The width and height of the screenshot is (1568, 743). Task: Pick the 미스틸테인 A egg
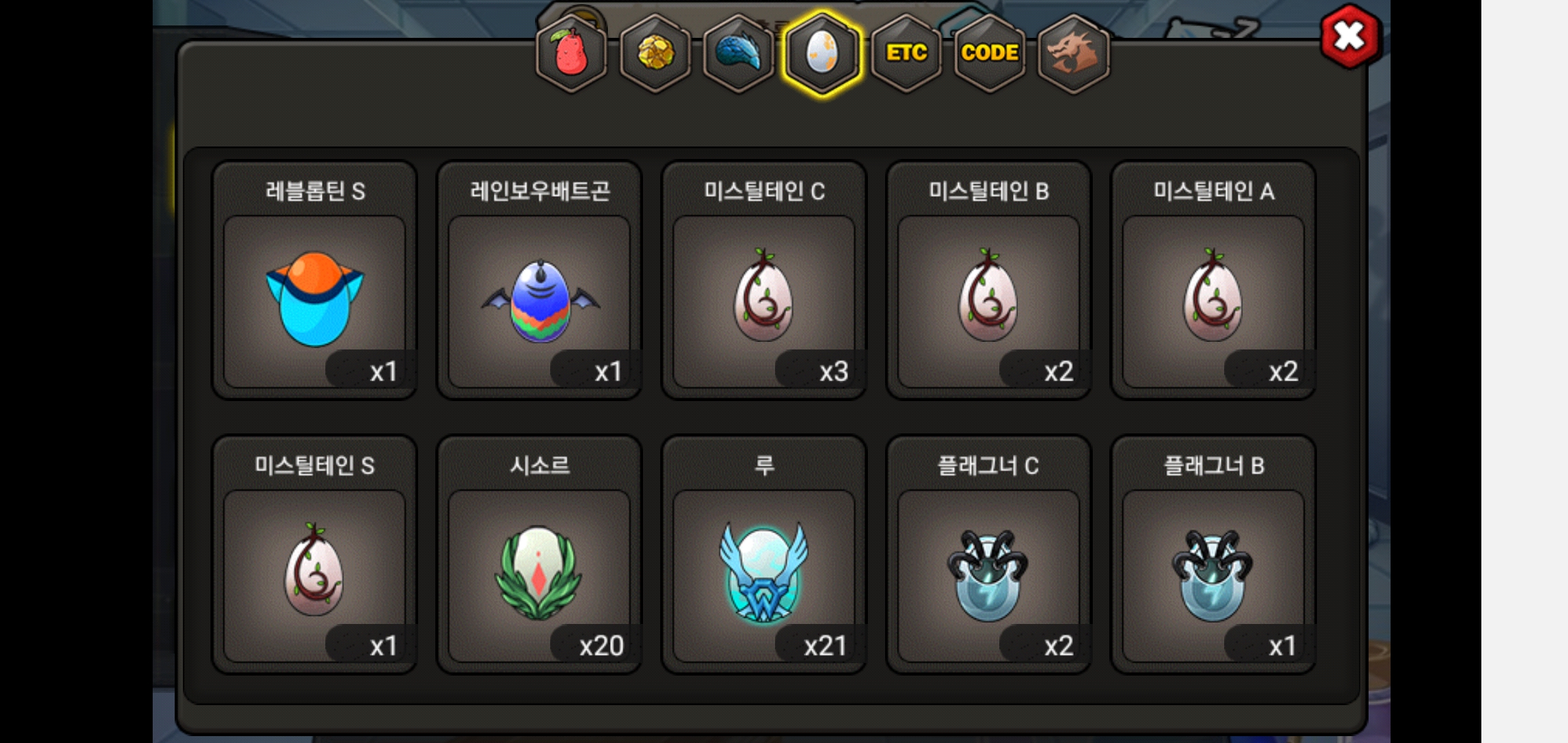tap(1214, 281)
